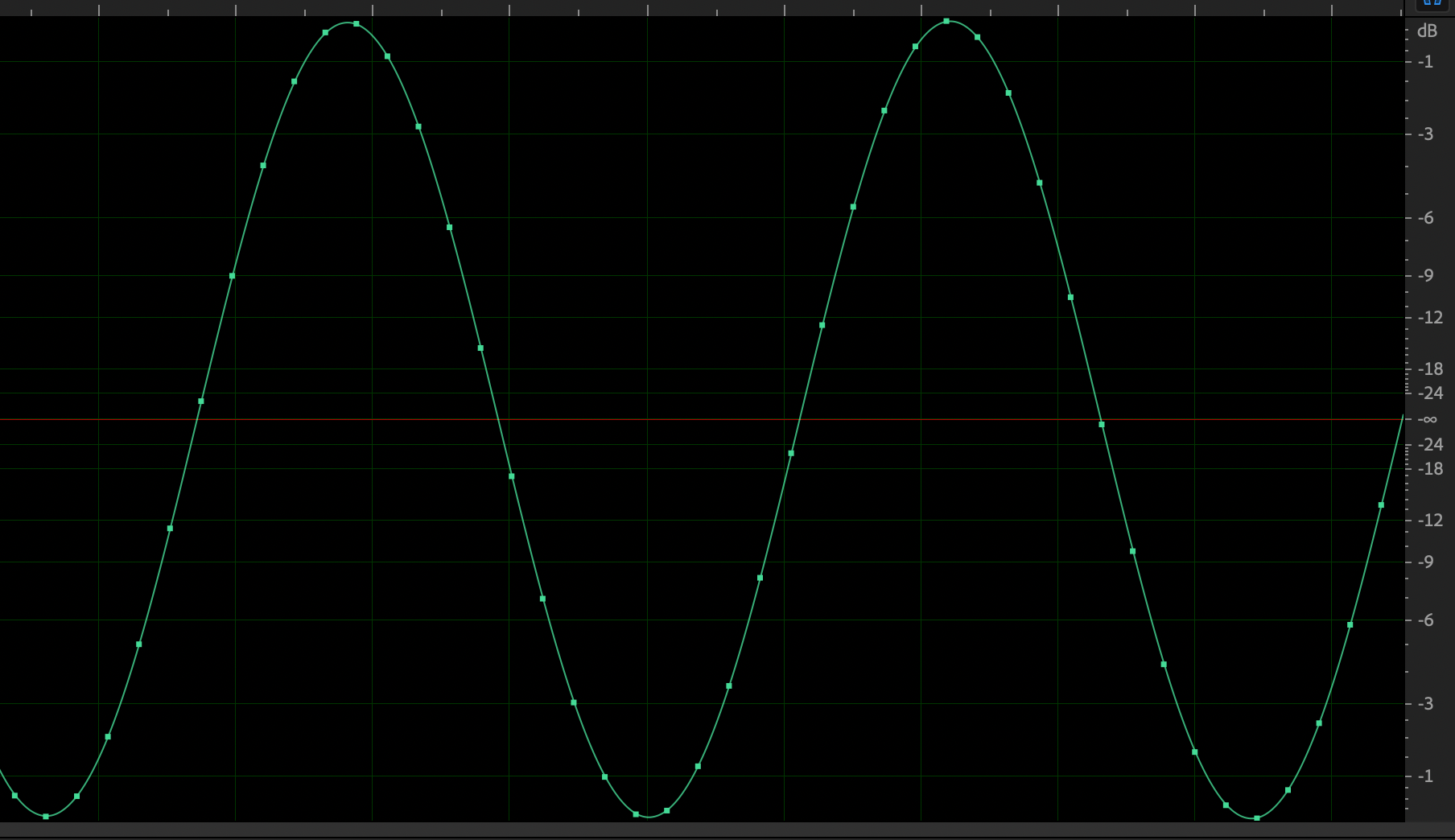Click the -3 label in lower half of scale
1455x840 pixels.
point(1425,704)
